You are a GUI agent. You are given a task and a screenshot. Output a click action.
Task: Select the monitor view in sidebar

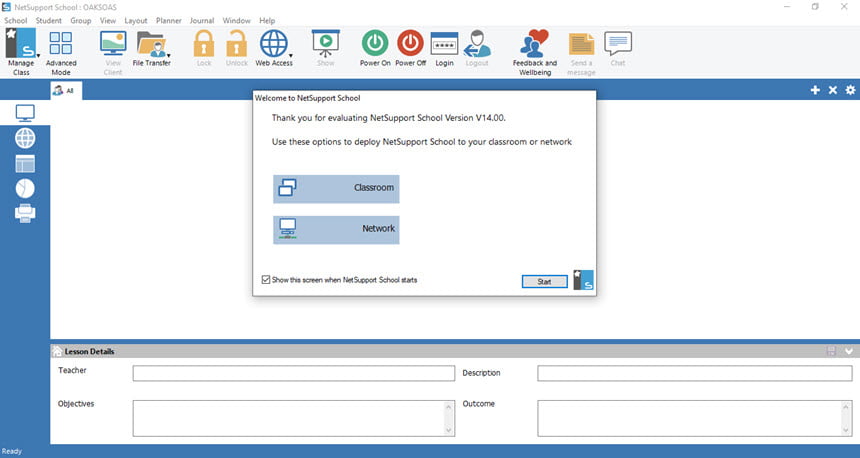coord(25,113)
